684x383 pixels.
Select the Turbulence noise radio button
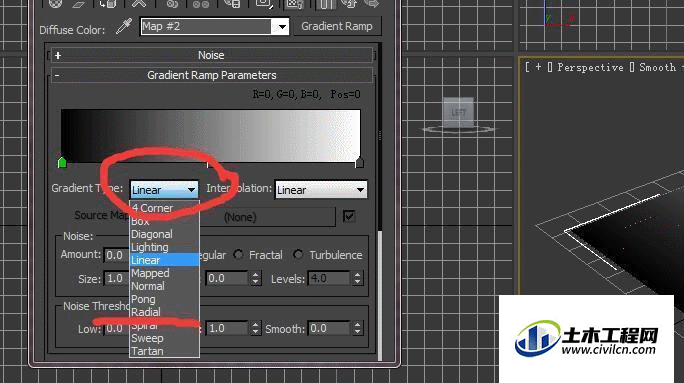(x=298, y=254)
